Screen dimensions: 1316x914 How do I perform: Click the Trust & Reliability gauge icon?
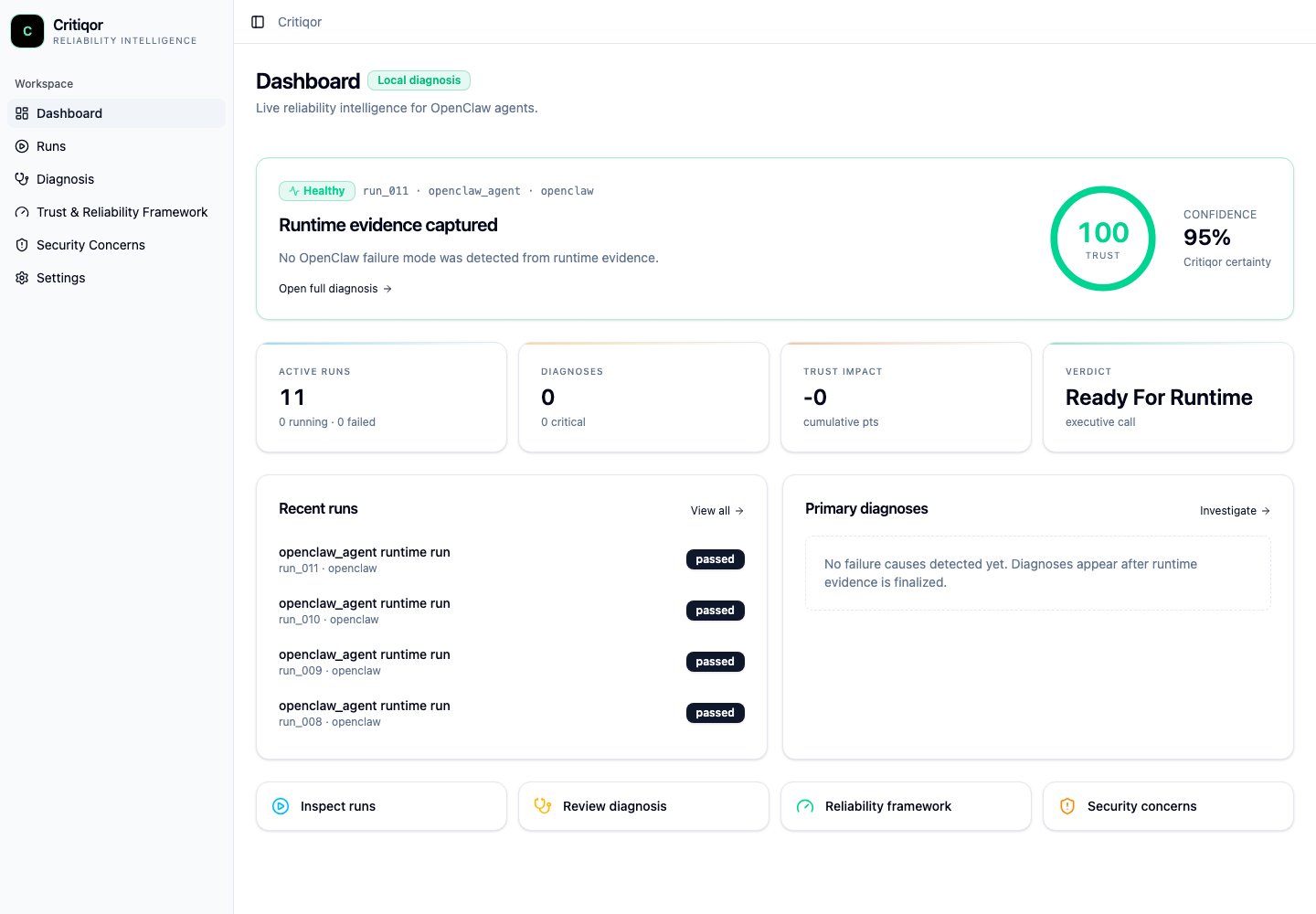pos(22,212)
